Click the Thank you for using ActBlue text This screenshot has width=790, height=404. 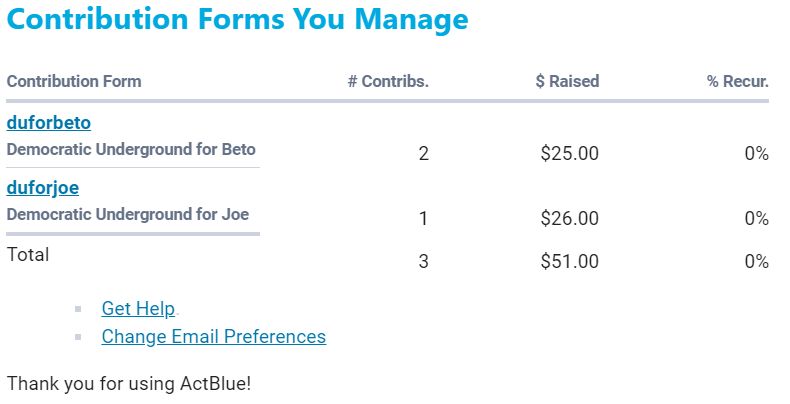(x=128, y=383)
